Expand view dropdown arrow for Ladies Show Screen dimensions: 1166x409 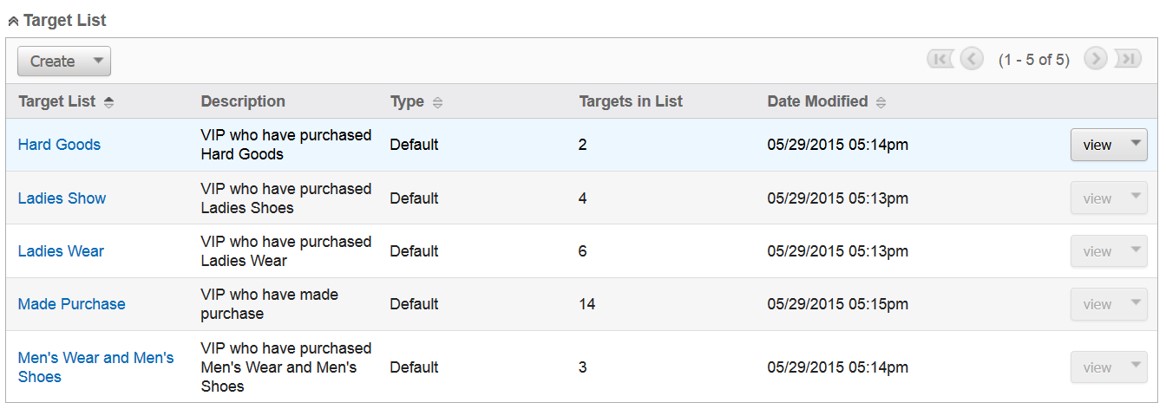click(1135, 198)
